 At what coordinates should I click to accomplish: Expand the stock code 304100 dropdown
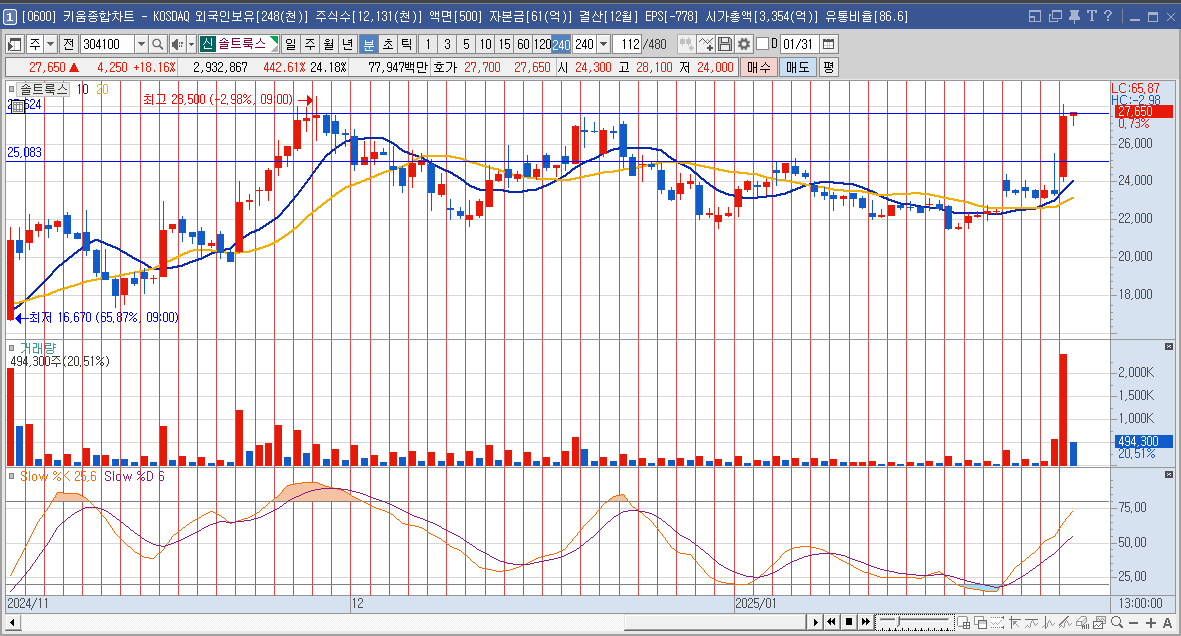coord(141,44)
